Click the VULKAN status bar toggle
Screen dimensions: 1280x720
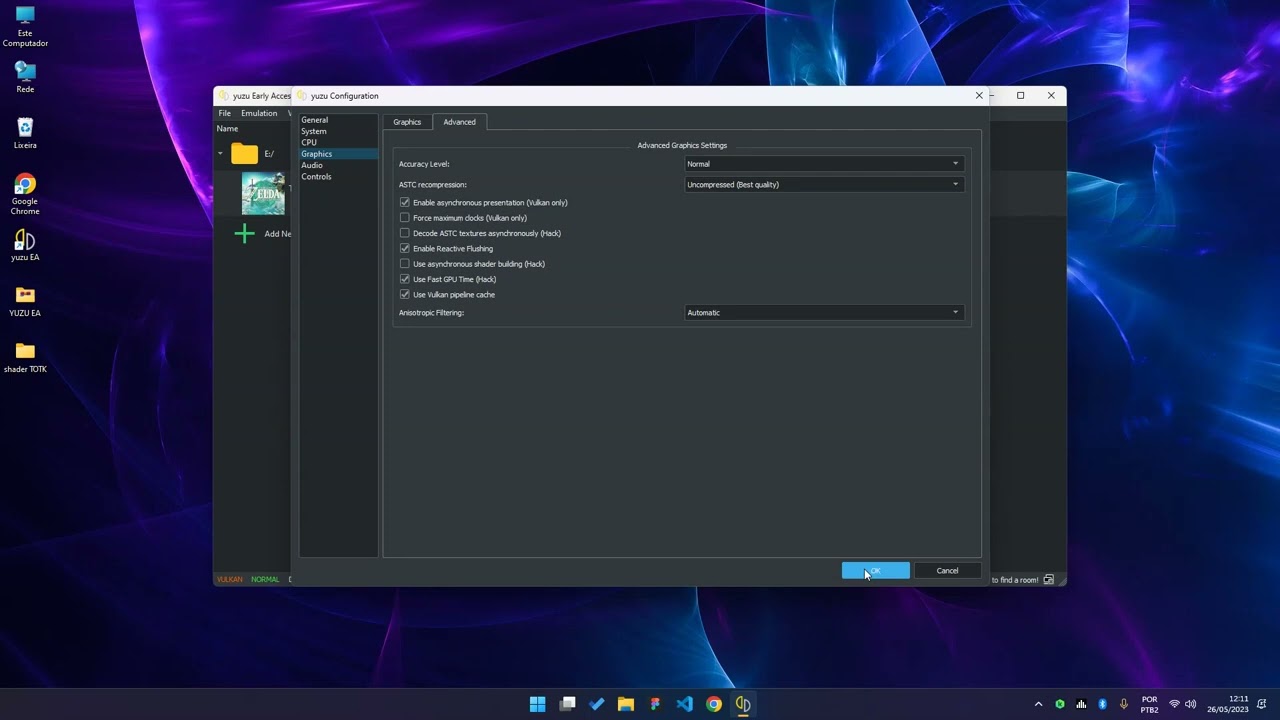230,580
